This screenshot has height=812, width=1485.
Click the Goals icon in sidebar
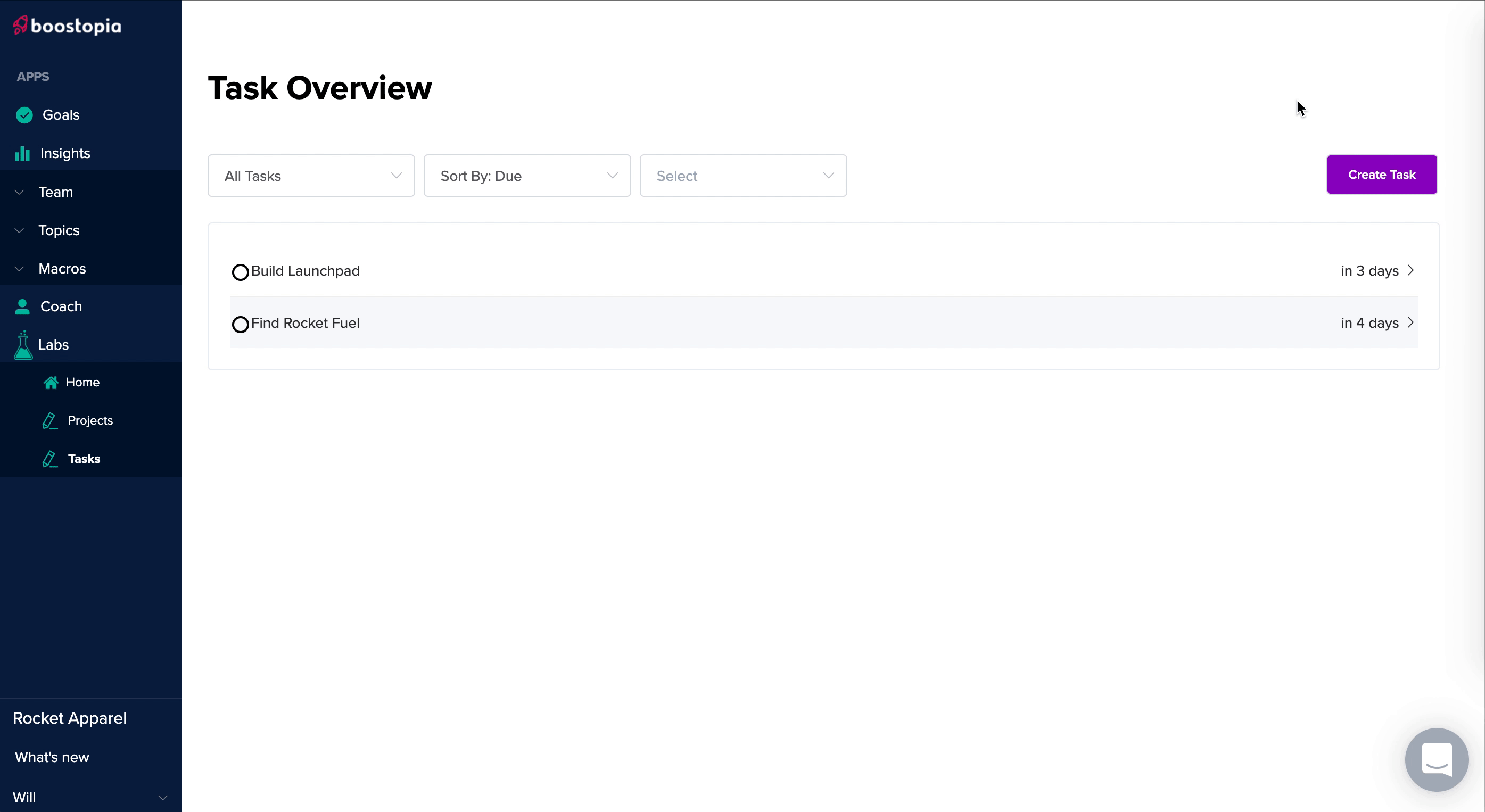pyautogui.click(x=24, y=114)
